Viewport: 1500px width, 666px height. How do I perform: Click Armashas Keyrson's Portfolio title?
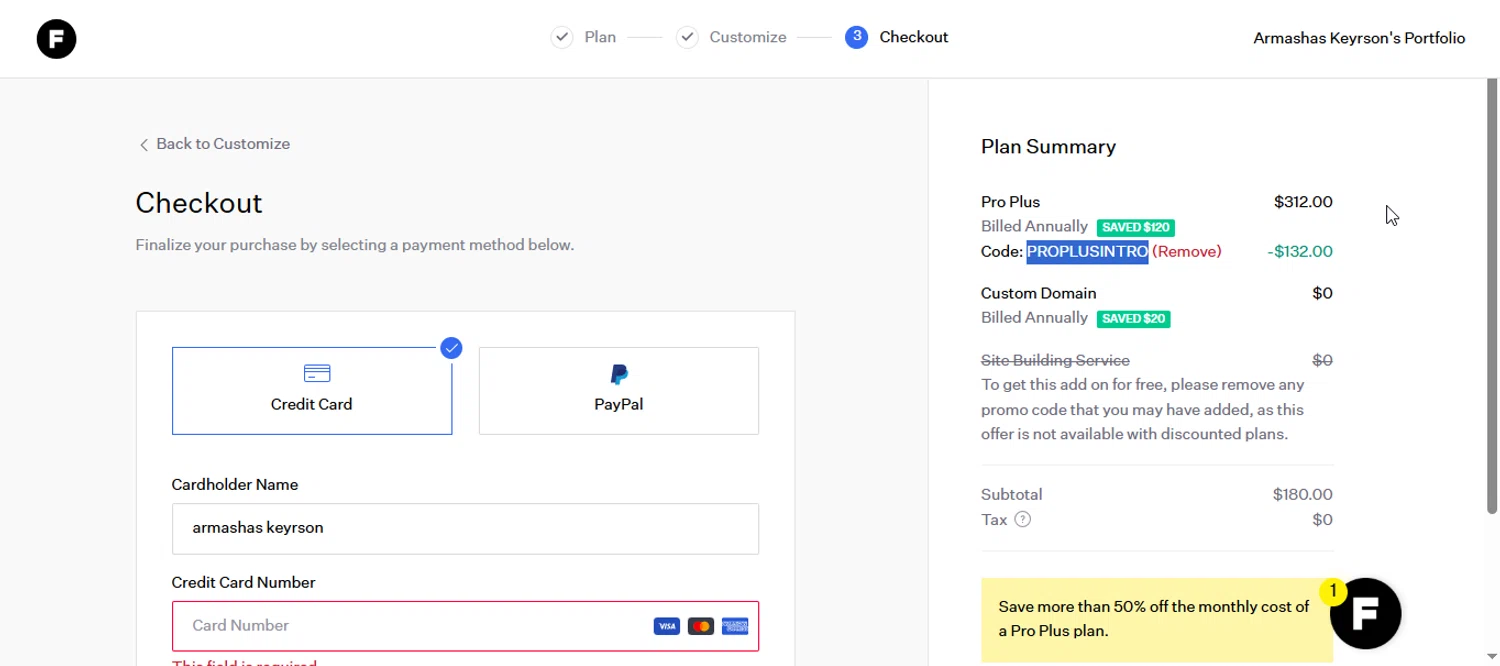pos(1359,38)
